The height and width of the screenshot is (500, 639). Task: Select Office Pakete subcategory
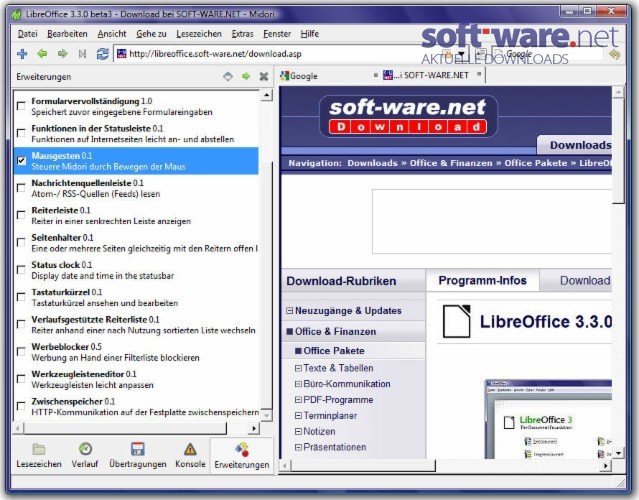coord(334,350)
